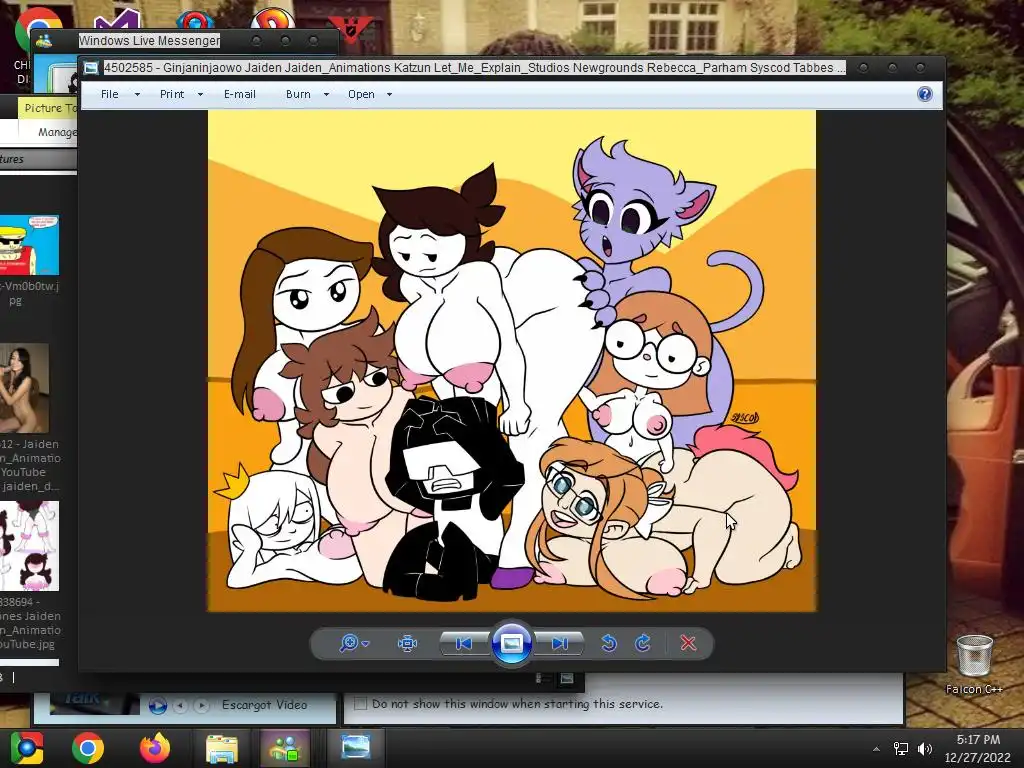Viewport: 1024px width, 768px height.
Task: Rotate the picture counterclockwise
Action: [609, 643]
